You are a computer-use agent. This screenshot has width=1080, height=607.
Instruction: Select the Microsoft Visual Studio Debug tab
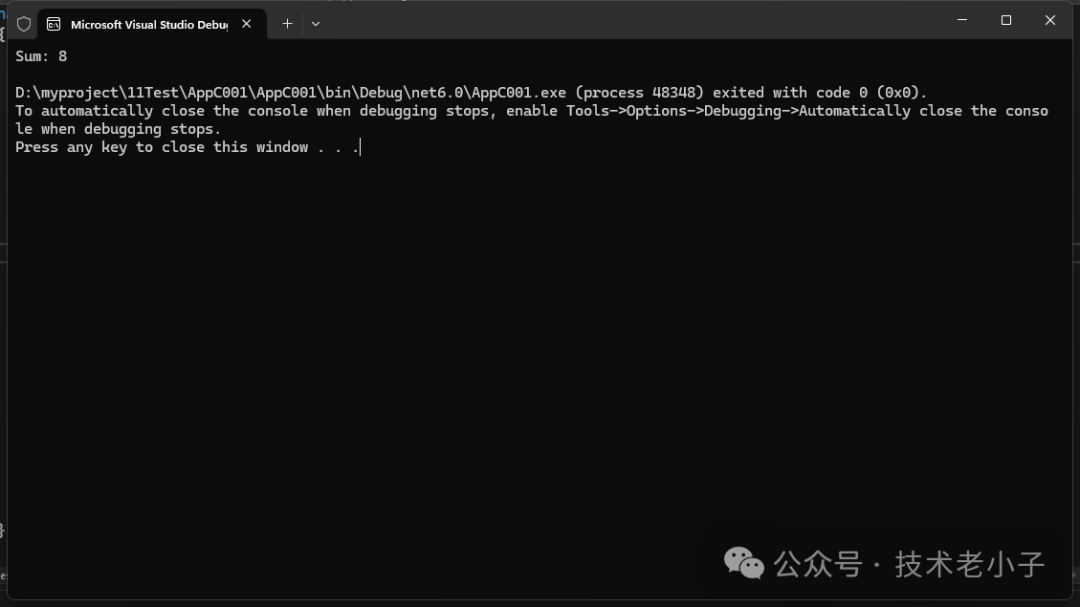149,24
